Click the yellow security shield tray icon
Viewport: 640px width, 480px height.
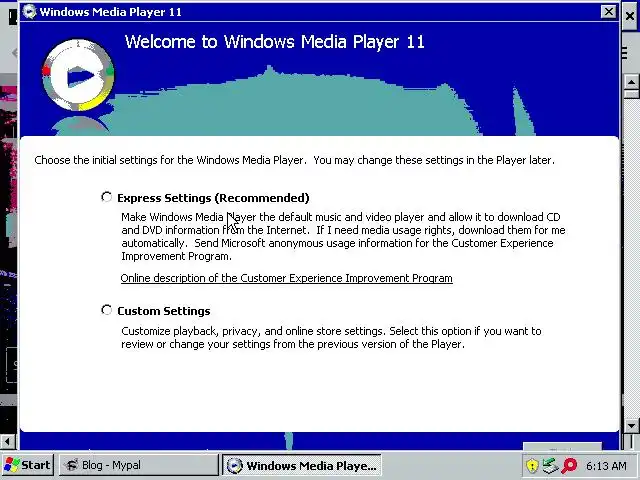(532, 465)
